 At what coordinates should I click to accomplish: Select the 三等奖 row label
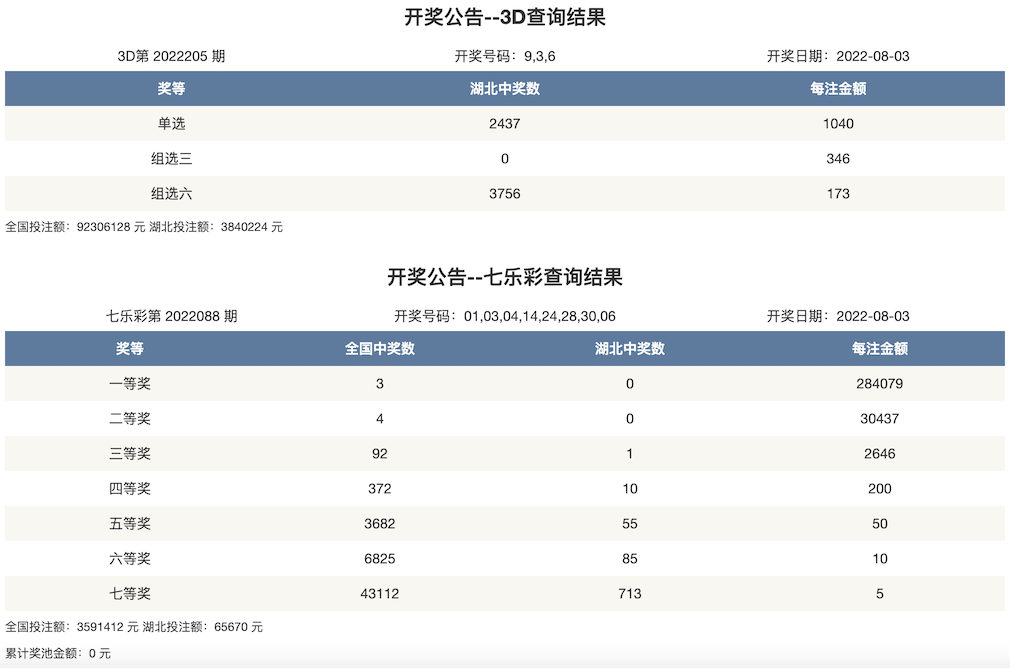pos(129,453)
